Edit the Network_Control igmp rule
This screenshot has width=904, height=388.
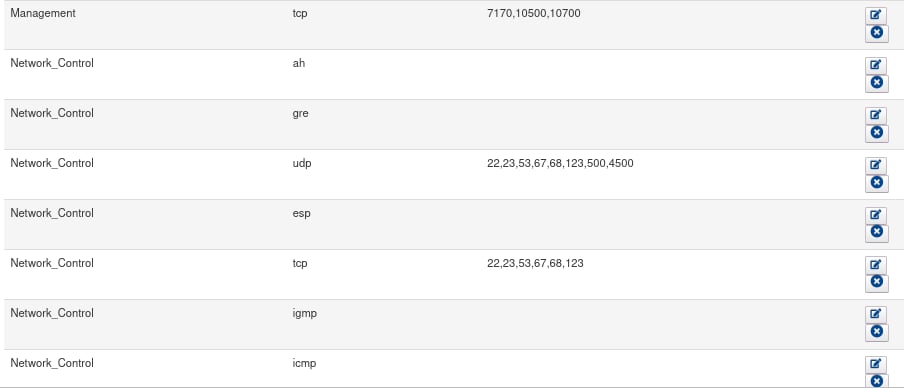pyautogui.click(x=876, y=315)
